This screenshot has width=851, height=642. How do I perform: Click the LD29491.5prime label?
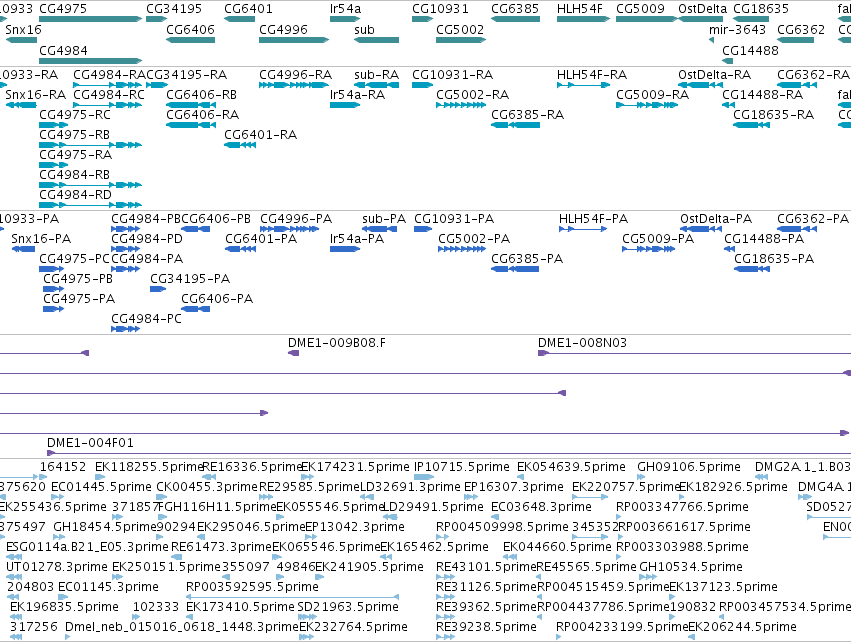click(433, 507)
